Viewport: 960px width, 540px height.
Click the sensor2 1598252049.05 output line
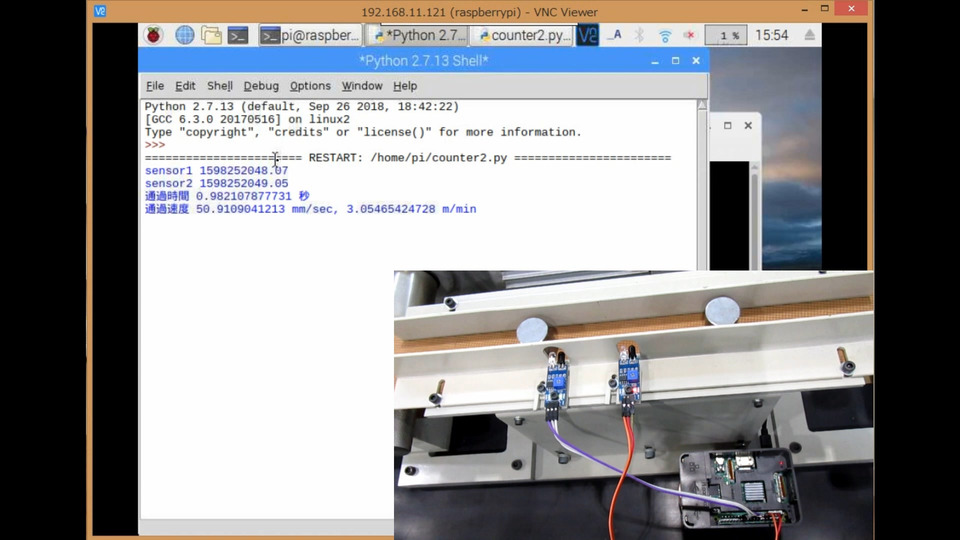coord(216,184)
